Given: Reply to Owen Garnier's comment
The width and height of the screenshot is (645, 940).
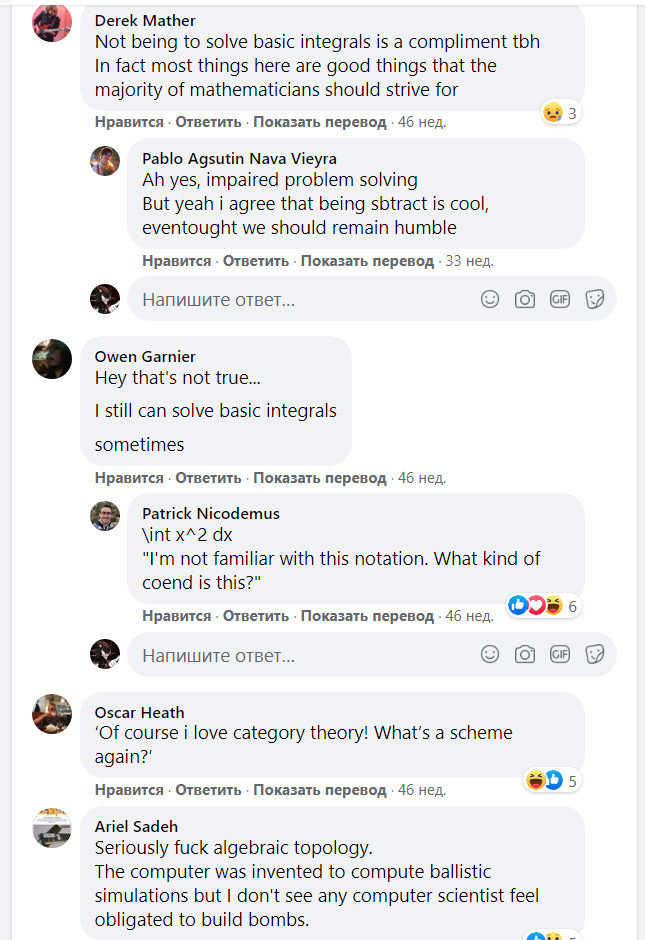Looking at the screenshot, I should [x=209, y=478].
